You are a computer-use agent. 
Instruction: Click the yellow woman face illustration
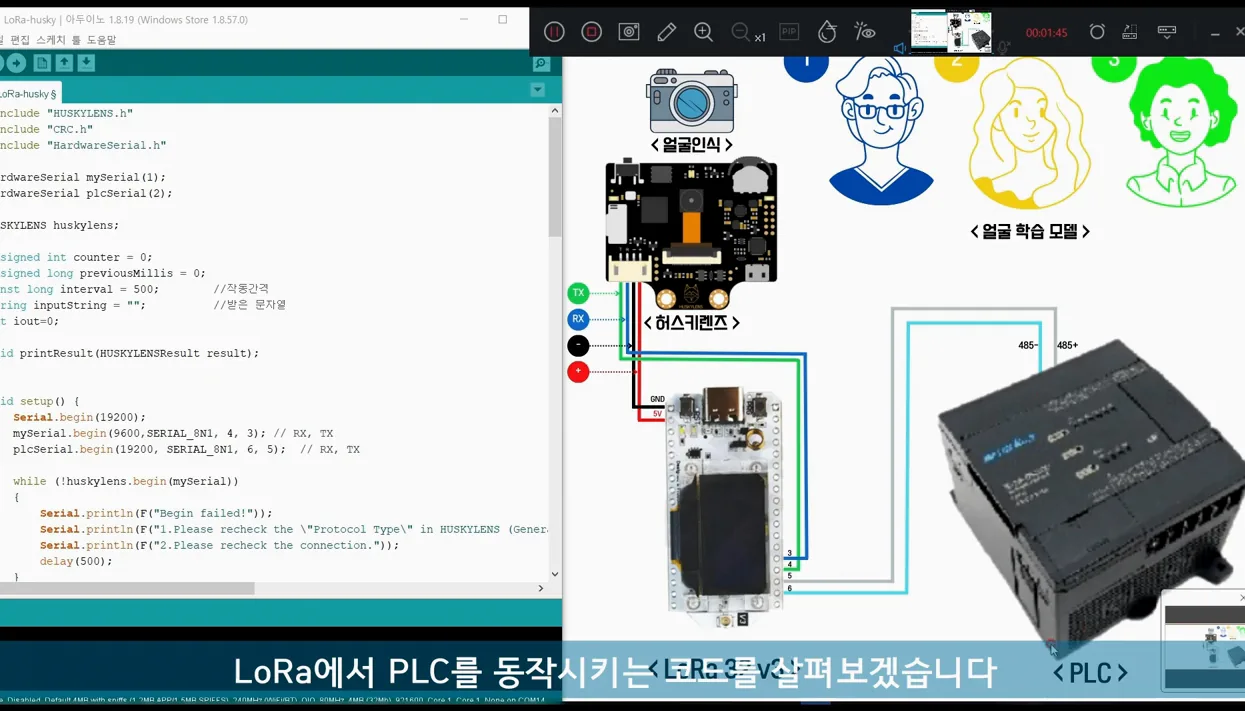tap(1029, 135)
